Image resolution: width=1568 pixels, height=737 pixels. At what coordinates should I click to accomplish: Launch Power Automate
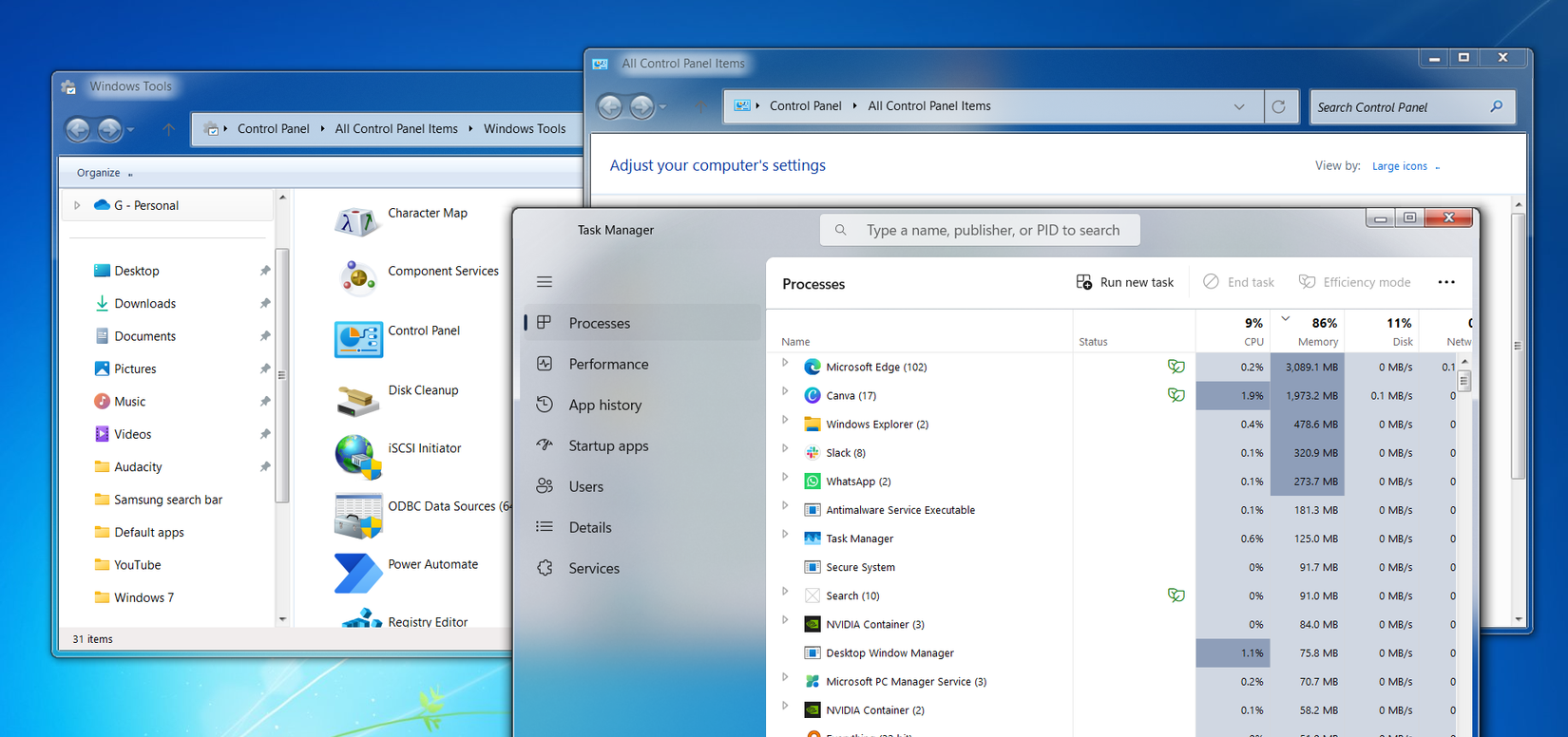coord(407,572)
